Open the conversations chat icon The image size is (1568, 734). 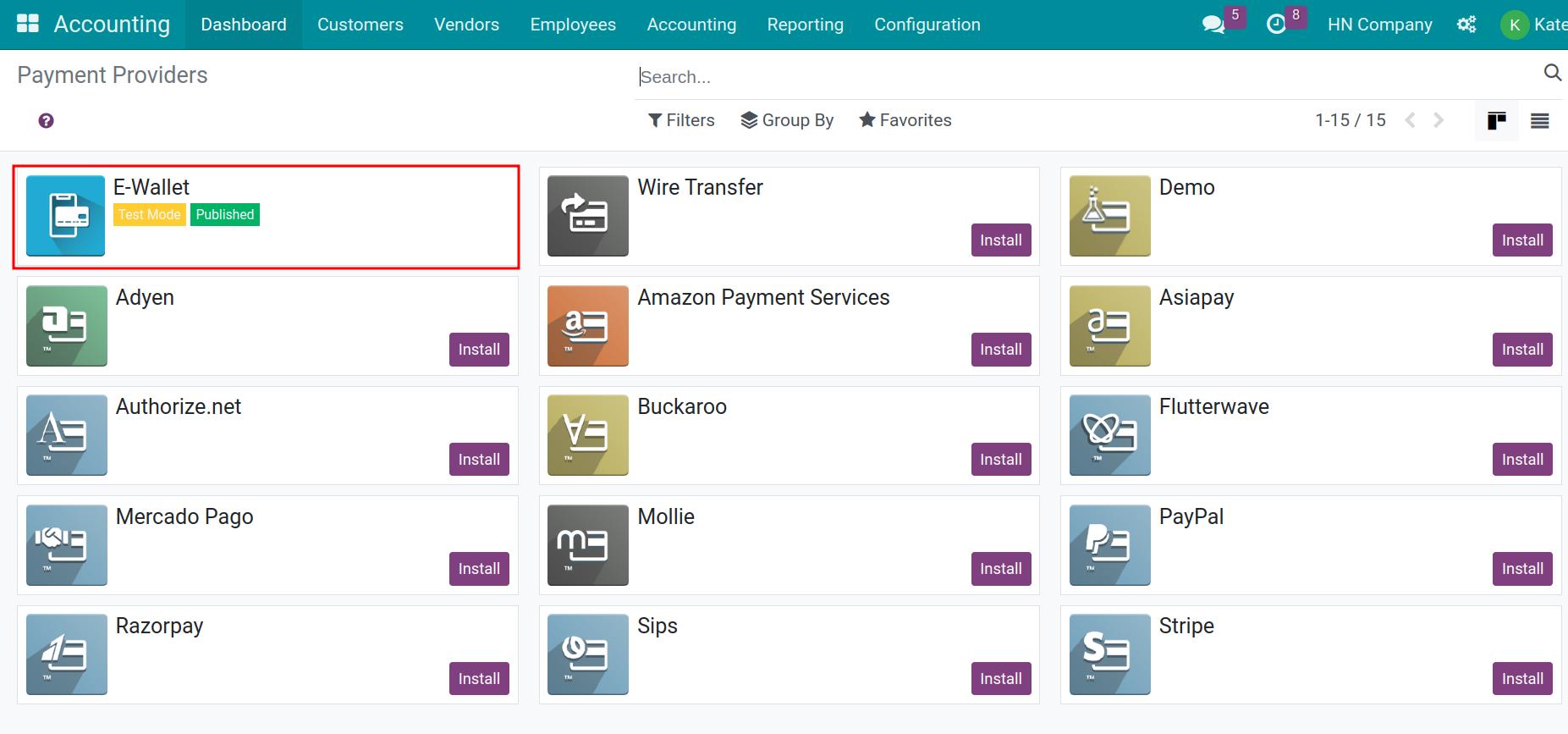(1213, 25)
